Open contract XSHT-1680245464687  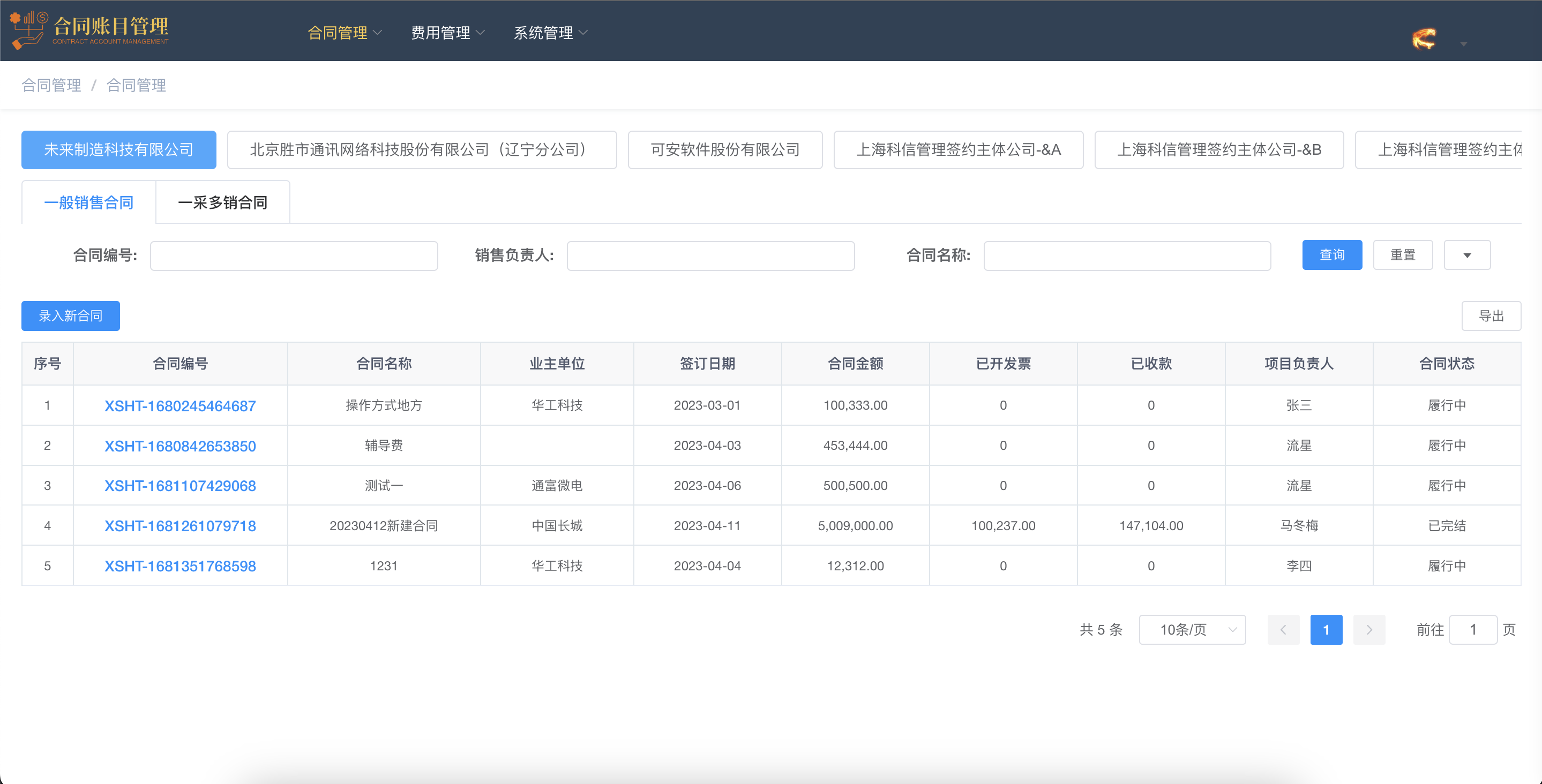[180, 406]
